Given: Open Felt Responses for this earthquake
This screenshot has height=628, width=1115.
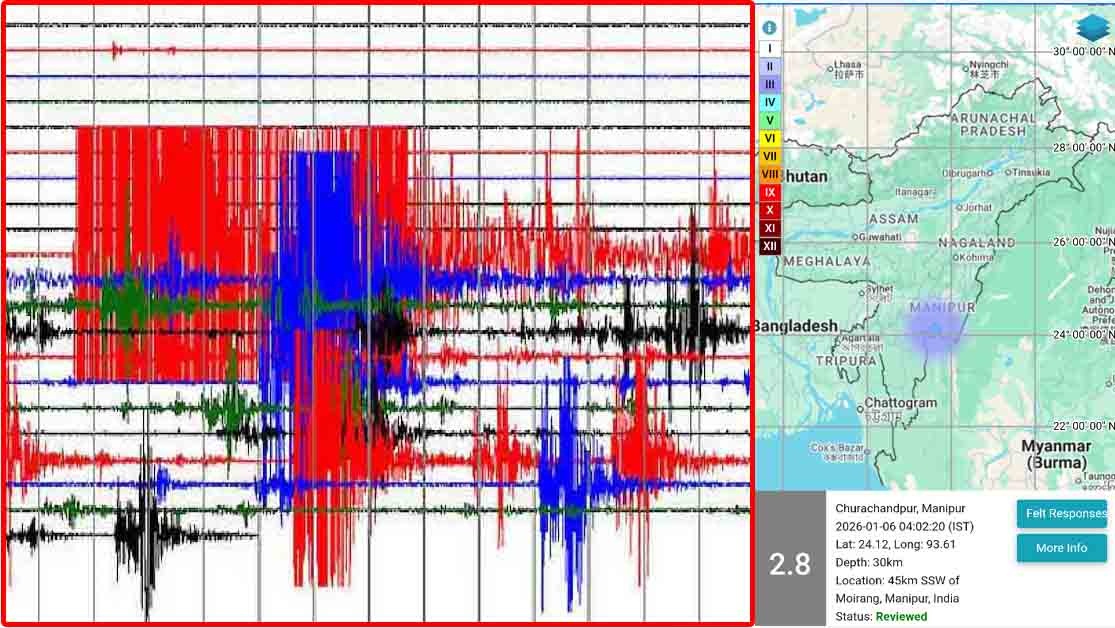Looking at the screenshot, I should point(1061,513).
